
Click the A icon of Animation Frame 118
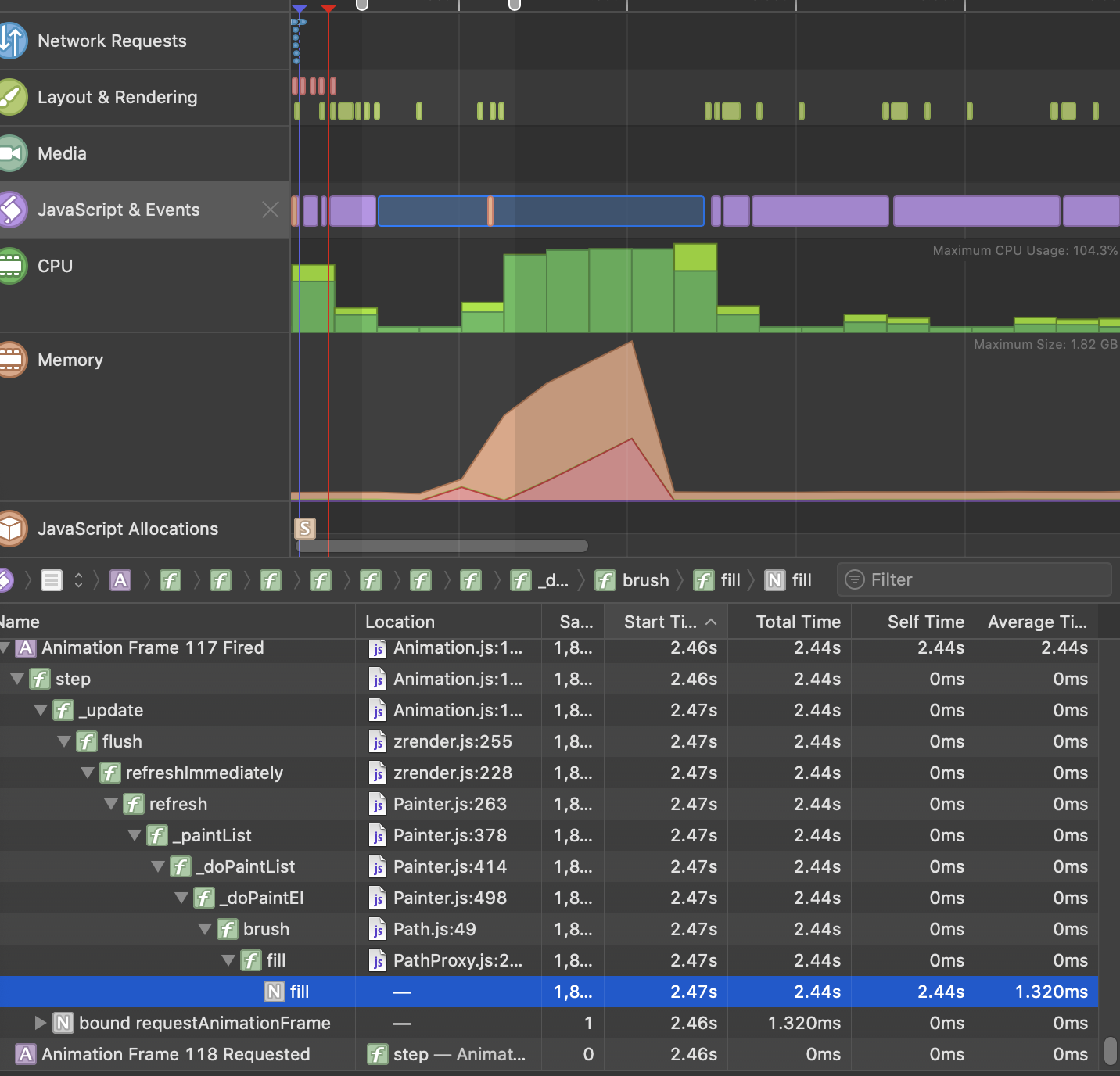tap(26, 1054)
